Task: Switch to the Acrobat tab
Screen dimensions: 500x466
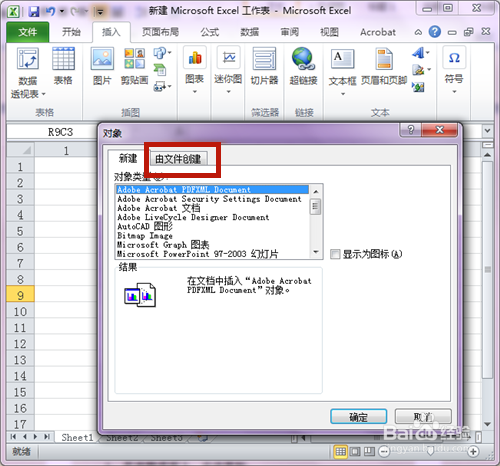Action: point(378,32)
